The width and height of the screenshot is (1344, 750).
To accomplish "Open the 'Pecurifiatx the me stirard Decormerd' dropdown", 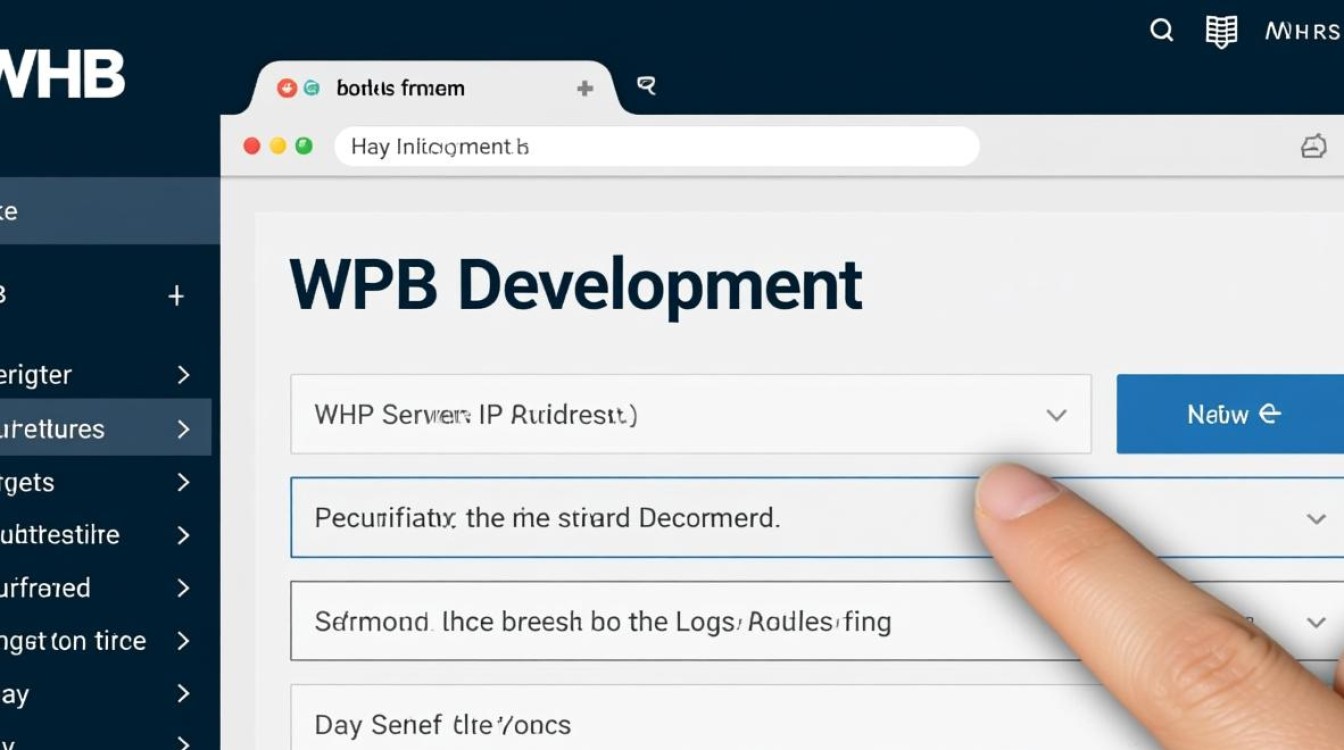I will click(x=817, y=518).
